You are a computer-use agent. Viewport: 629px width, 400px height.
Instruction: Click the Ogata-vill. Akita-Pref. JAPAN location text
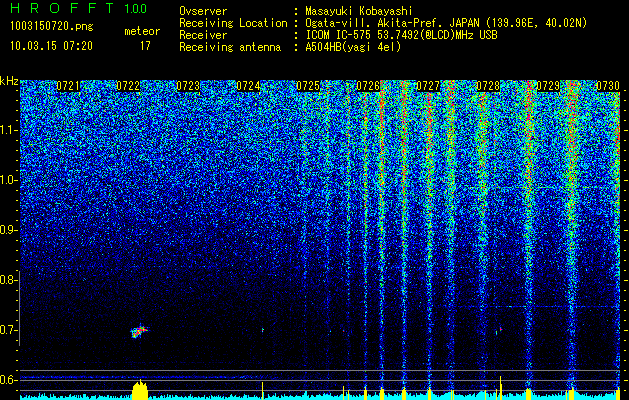click(446, 23)
